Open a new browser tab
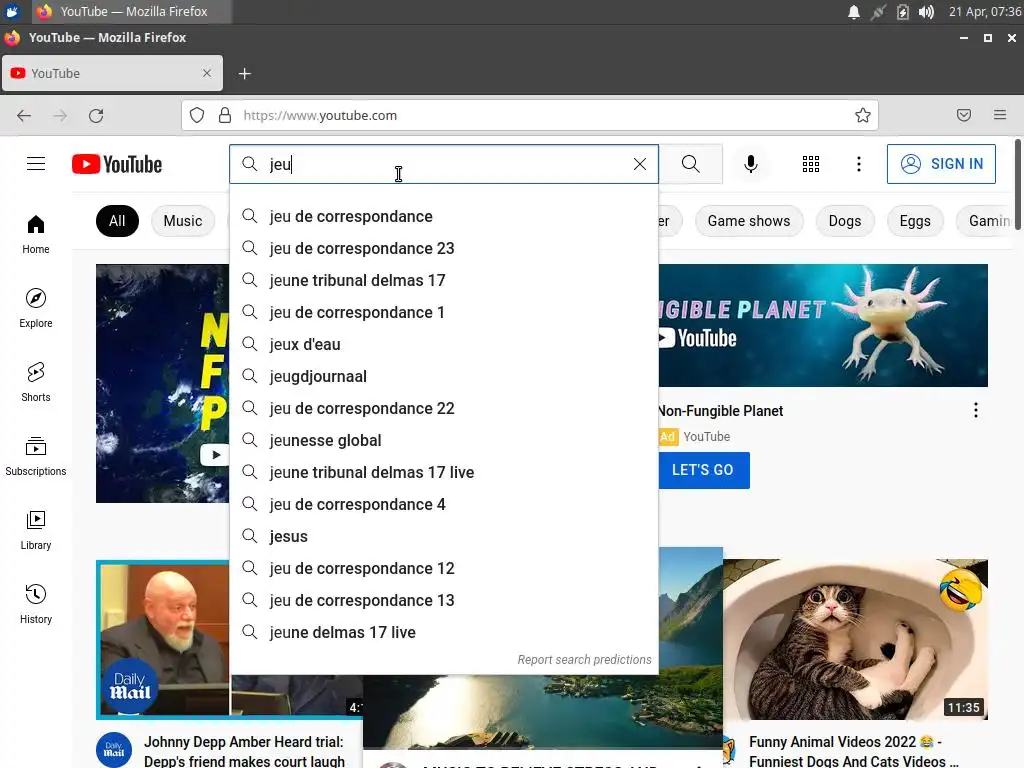Screen dimensions: 1024x768 tap(245, 74)
